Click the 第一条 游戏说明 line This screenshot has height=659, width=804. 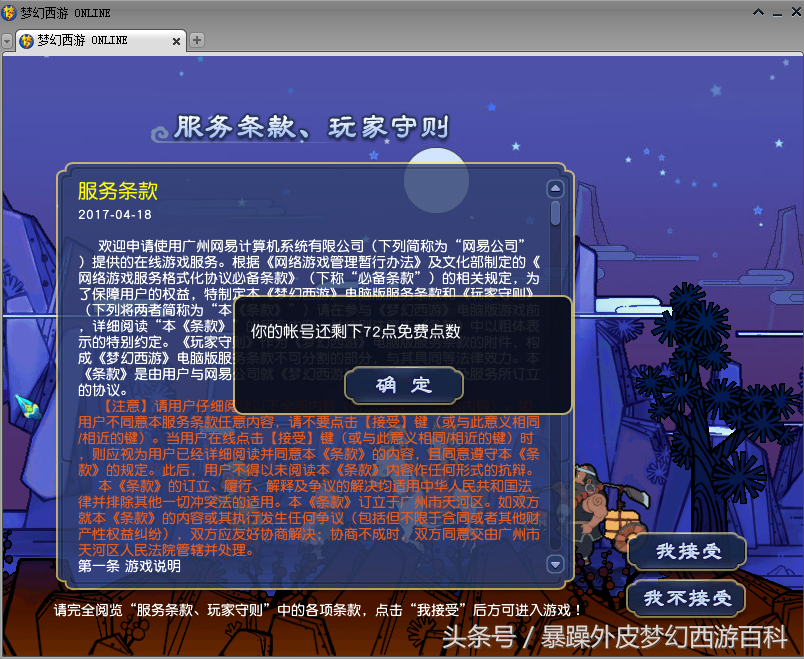[129, 566]
